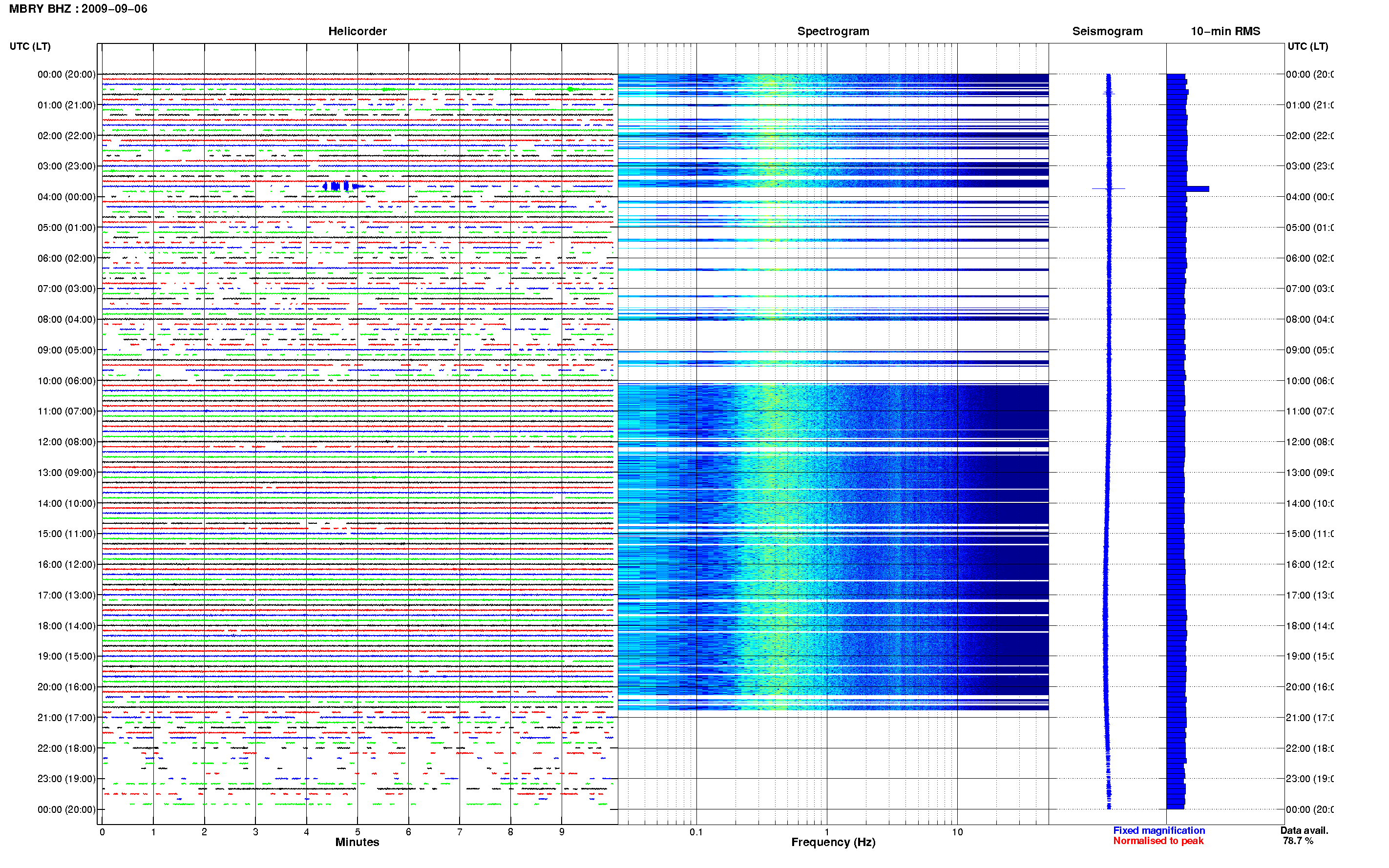The width and height of the screenshot is (1389, 868).
Task: Click the 'Frequency (Hz)' axis label
Action: (833, 842)
